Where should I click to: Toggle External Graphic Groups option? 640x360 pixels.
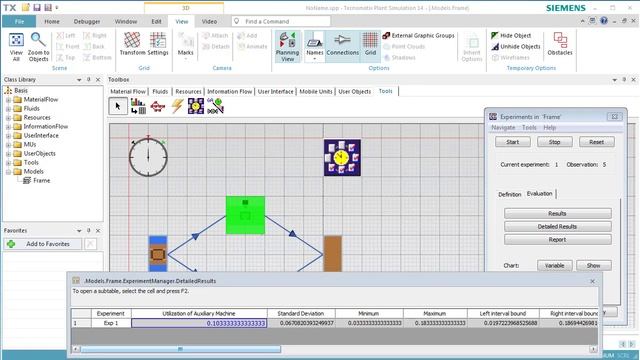point(418,36)
